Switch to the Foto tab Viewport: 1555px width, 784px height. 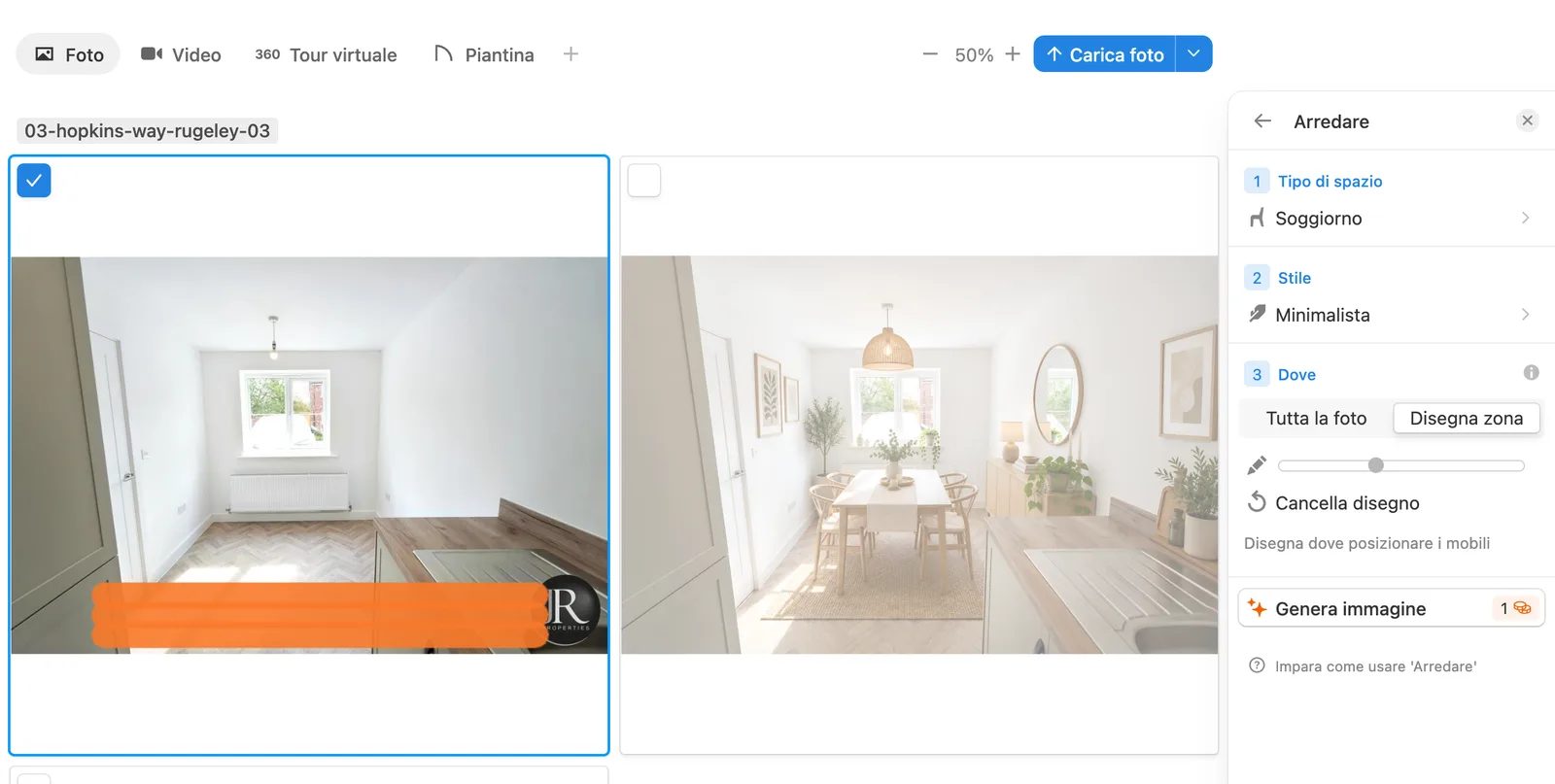point(68,54)
